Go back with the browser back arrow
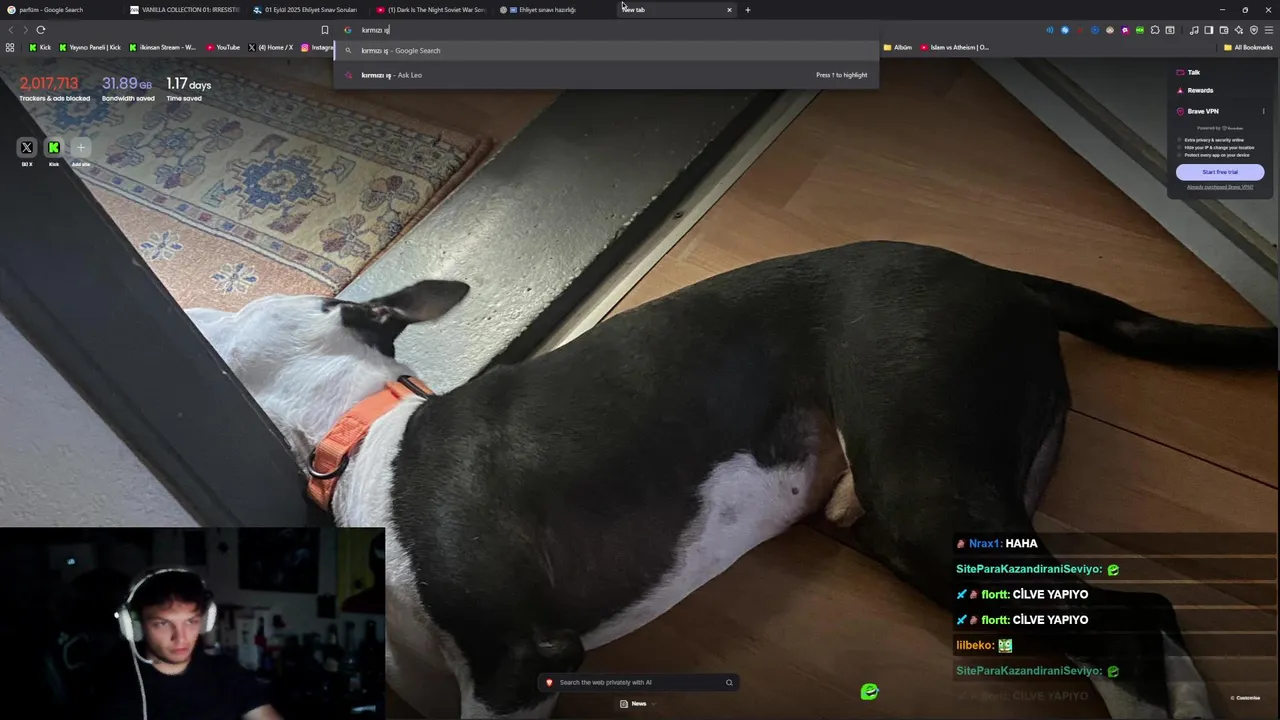Image resolution: width=1280 pixels, height=720 pixels. click(11, 30)
